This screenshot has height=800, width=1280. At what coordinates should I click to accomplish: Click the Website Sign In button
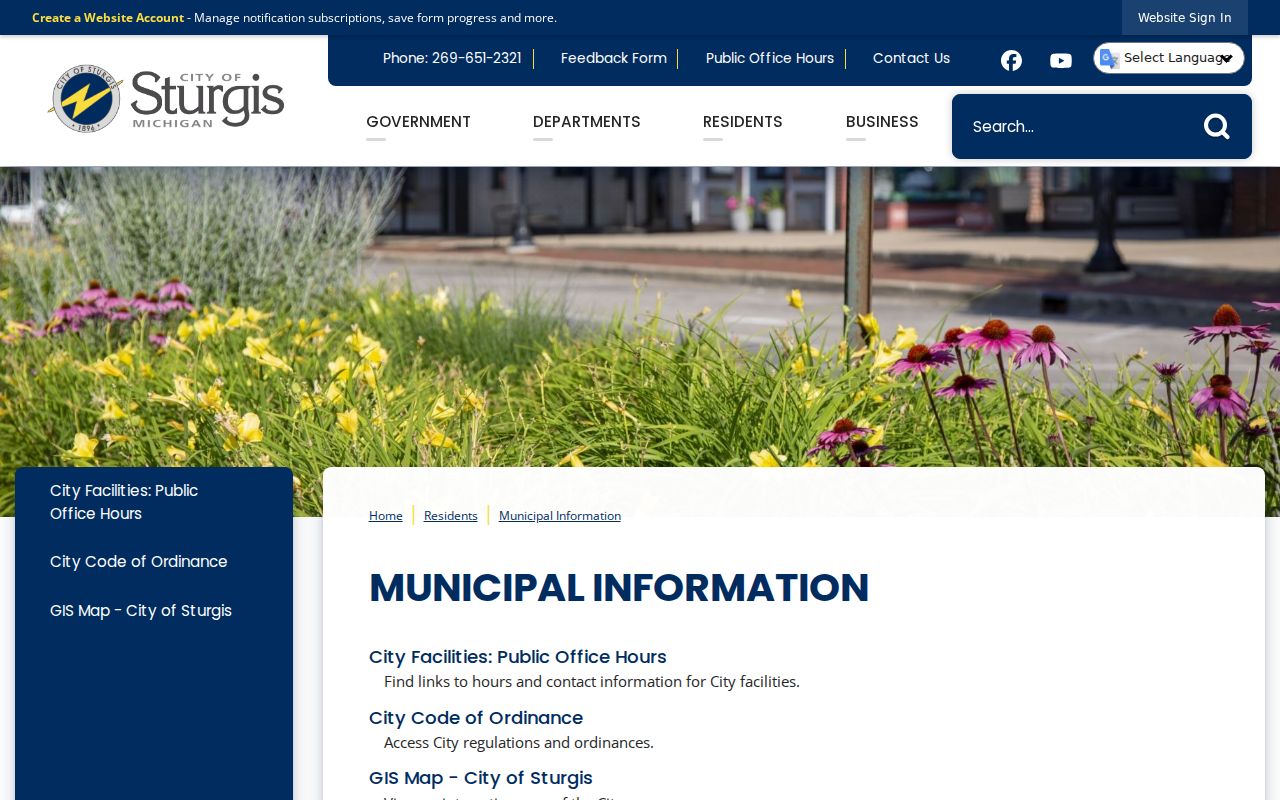(1185, 18)
